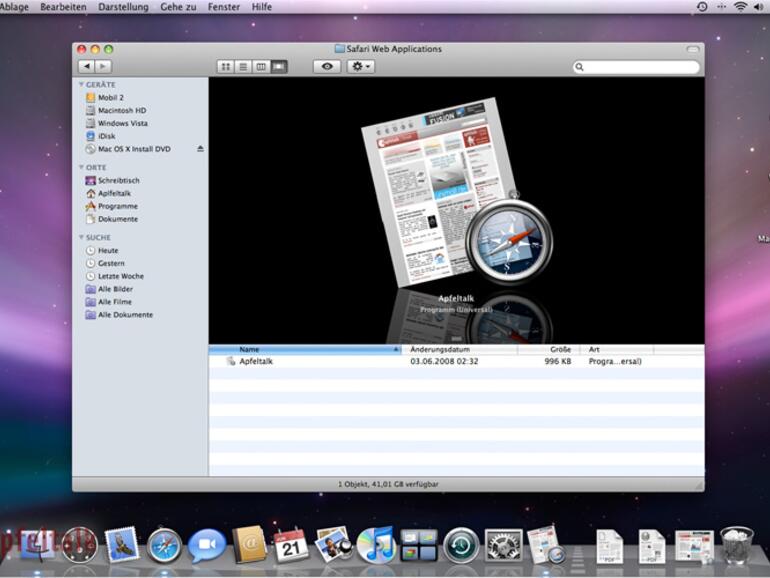770x578 pixels.
Task: Open iTunes from the Dock
Action: point(375,545)
